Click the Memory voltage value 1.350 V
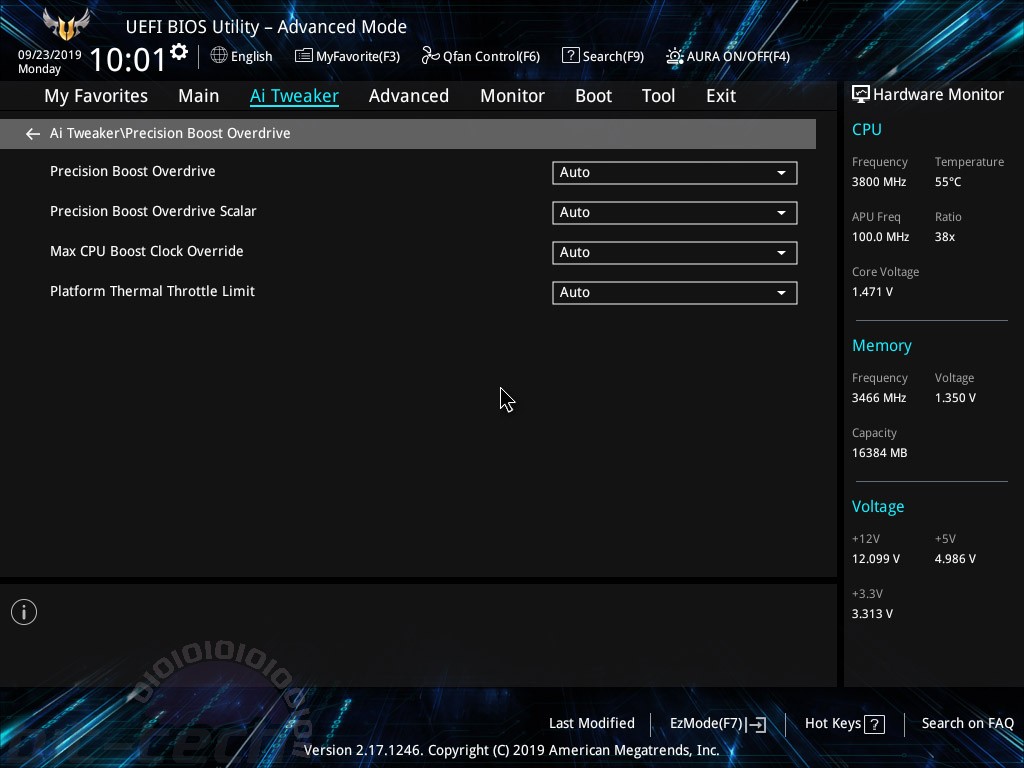Screen dimensions: 1024x768 tap(955, 398)
